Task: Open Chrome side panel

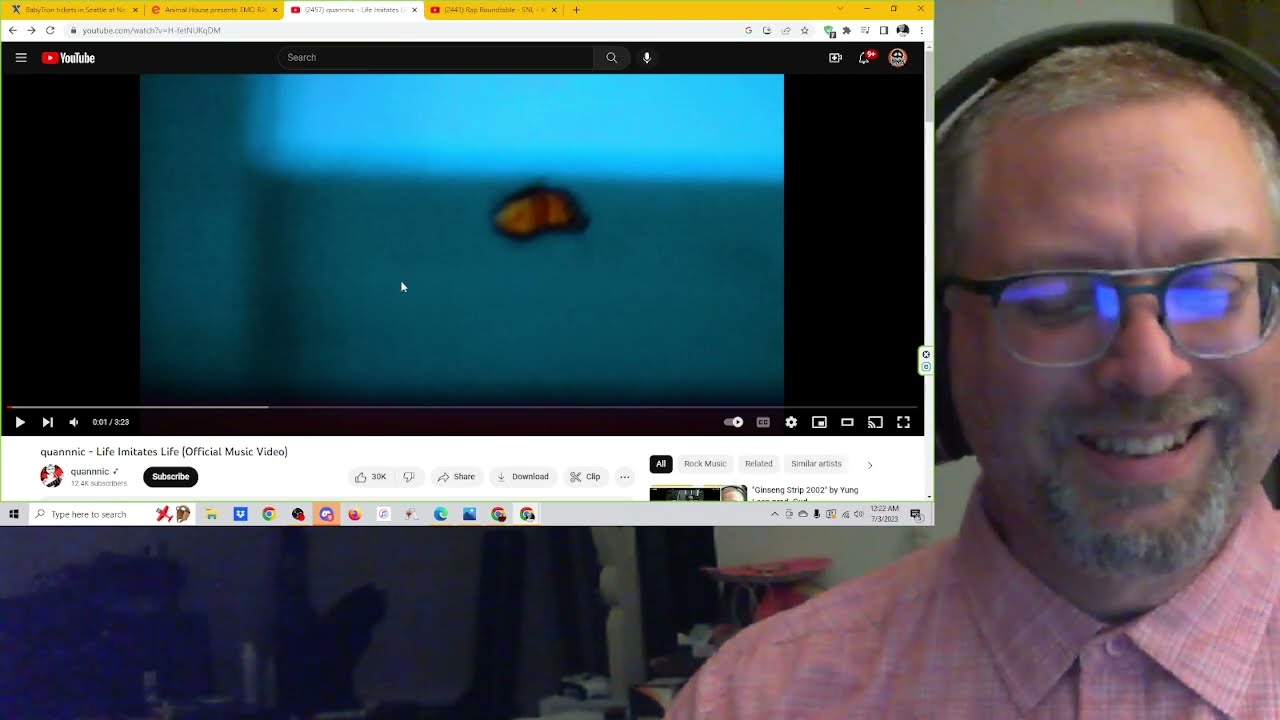Action: [884, 31]
